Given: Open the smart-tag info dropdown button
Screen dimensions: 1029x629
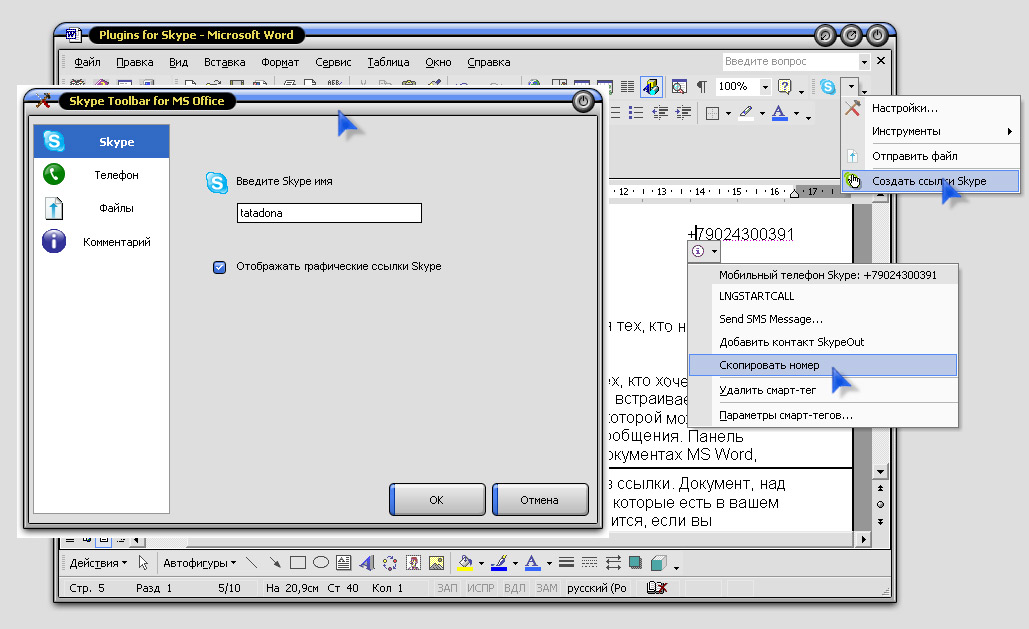Looking at the screenshot, I should 705,251.
